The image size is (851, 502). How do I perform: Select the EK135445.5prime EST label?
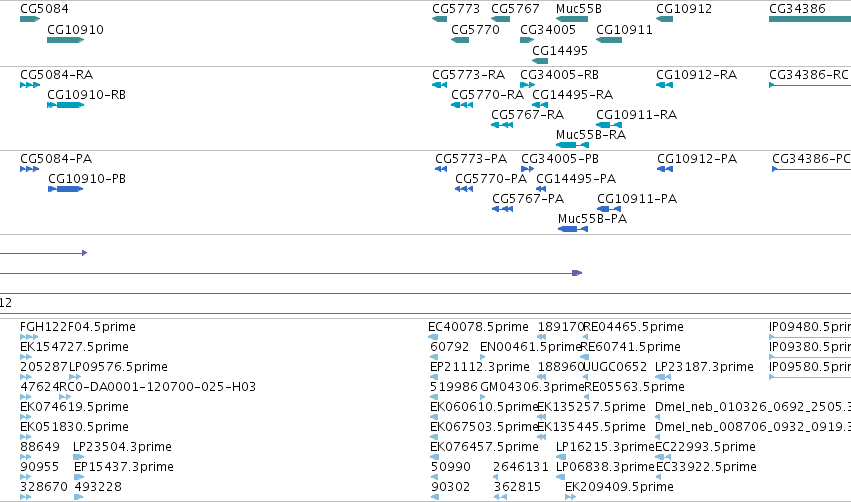tap(592, 427)
